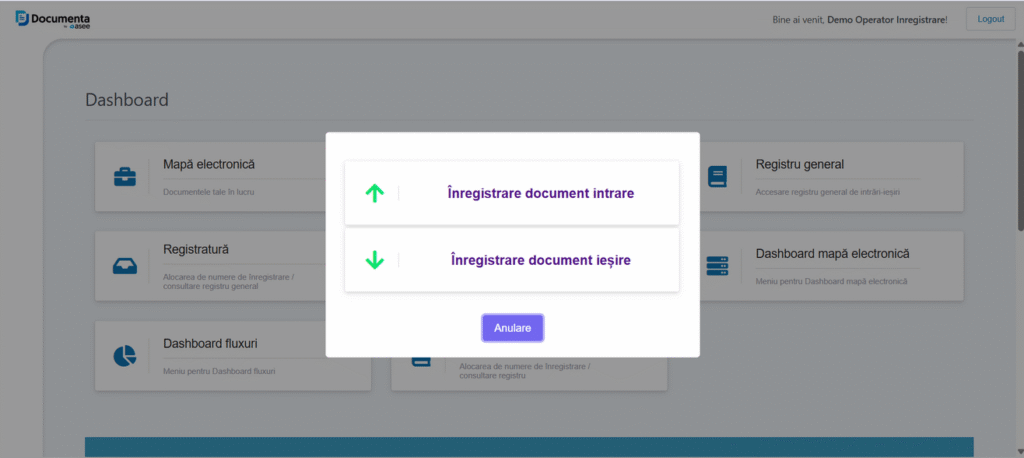
Task: Click the Demo Operator Inregistrare user name
Action: [x=886, y=19]
